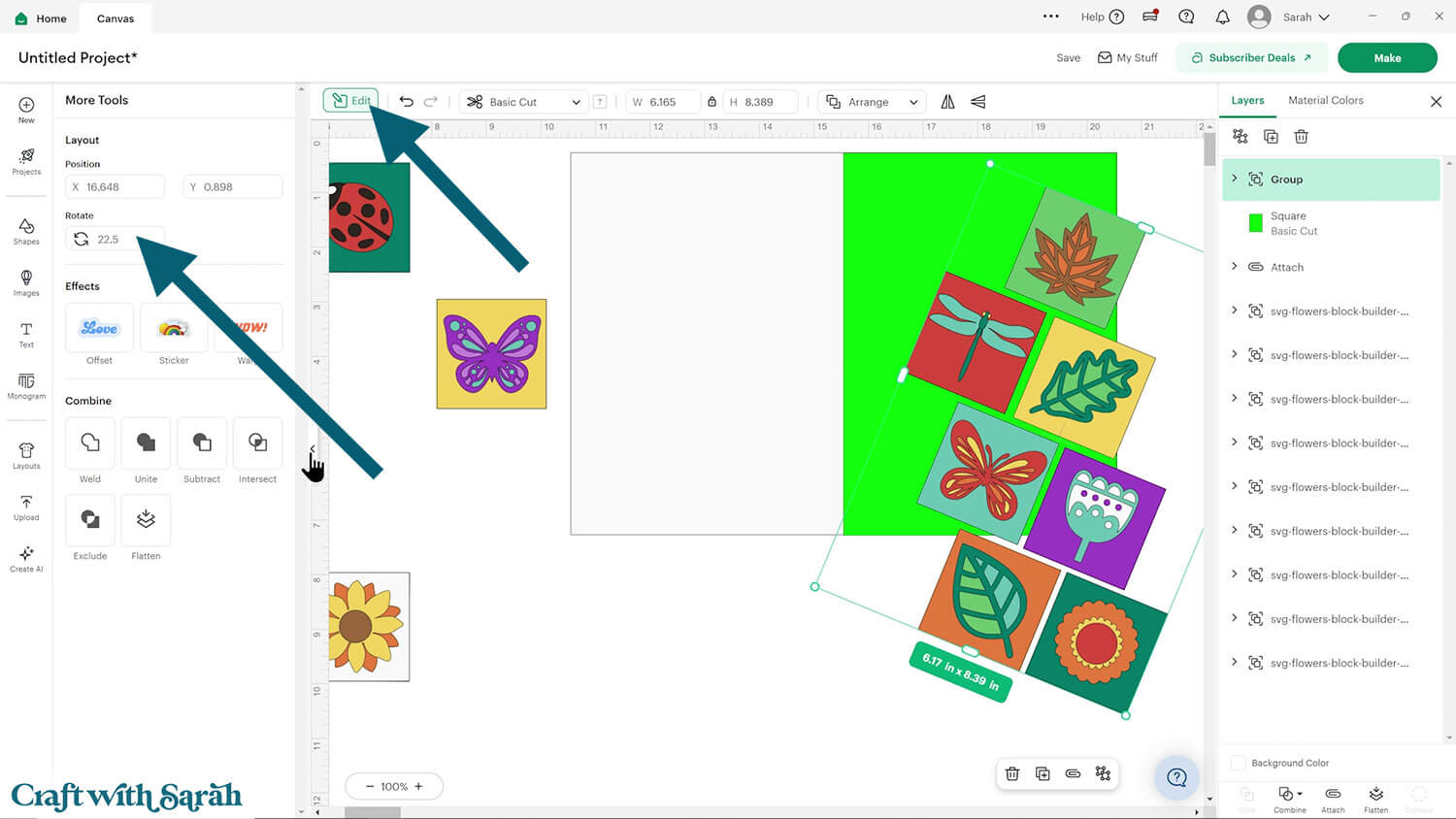Click the trash icon atop the Layers panel
This screenshot has height=819, width=1456.
[1302, 137]
